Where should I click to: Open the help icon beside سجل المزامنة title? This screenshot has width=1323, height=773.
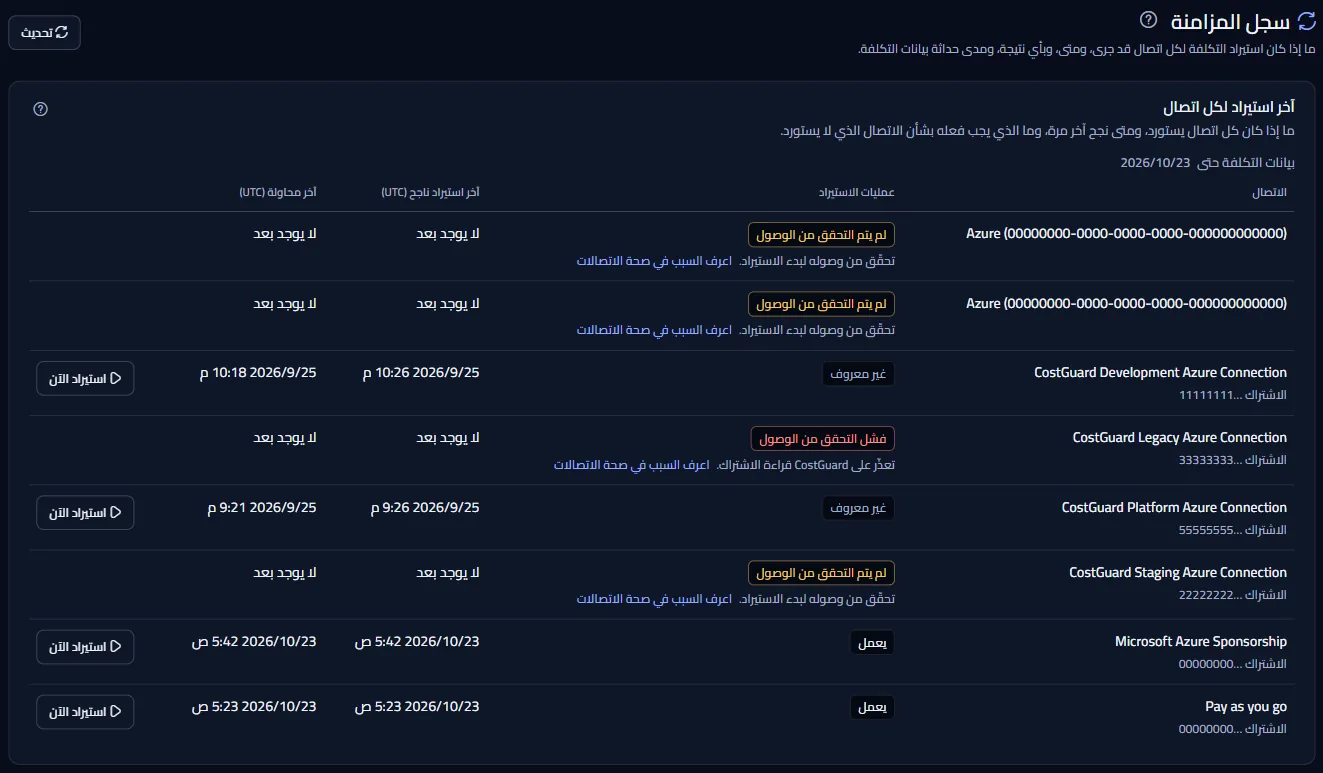1149,20
